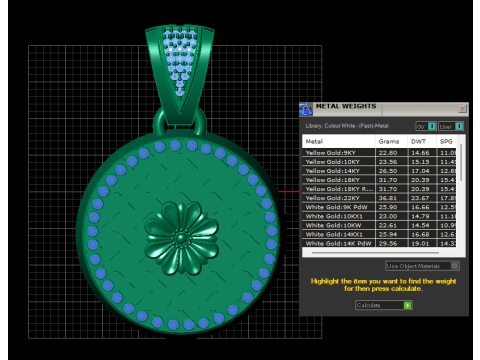Click the green arrow on Calculate
The image size is (480, 360).
[407, 305]
